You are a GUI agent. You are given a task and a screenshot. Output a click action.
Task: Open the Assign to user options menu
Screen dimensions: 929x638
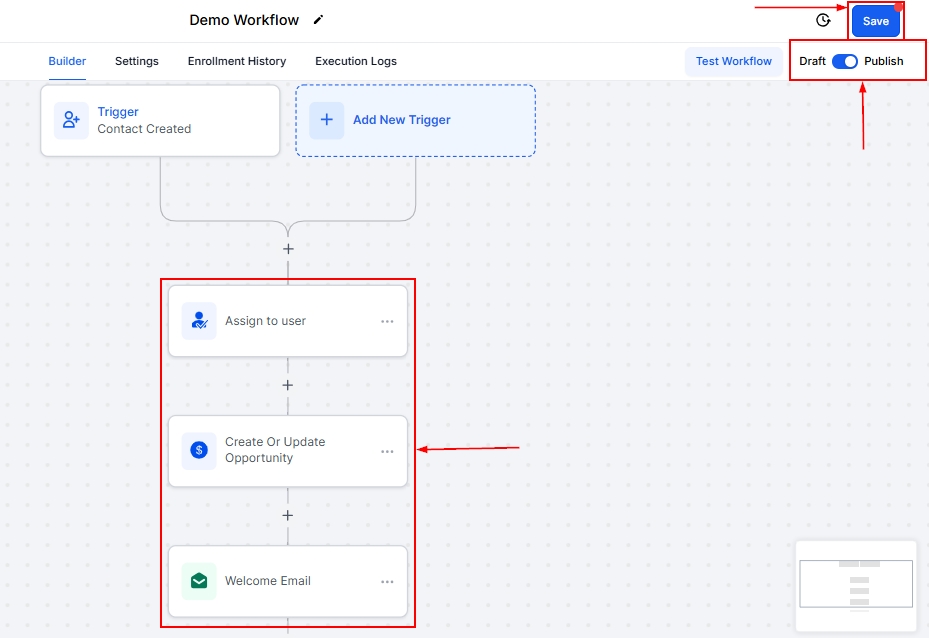click(x=387, y=322)
